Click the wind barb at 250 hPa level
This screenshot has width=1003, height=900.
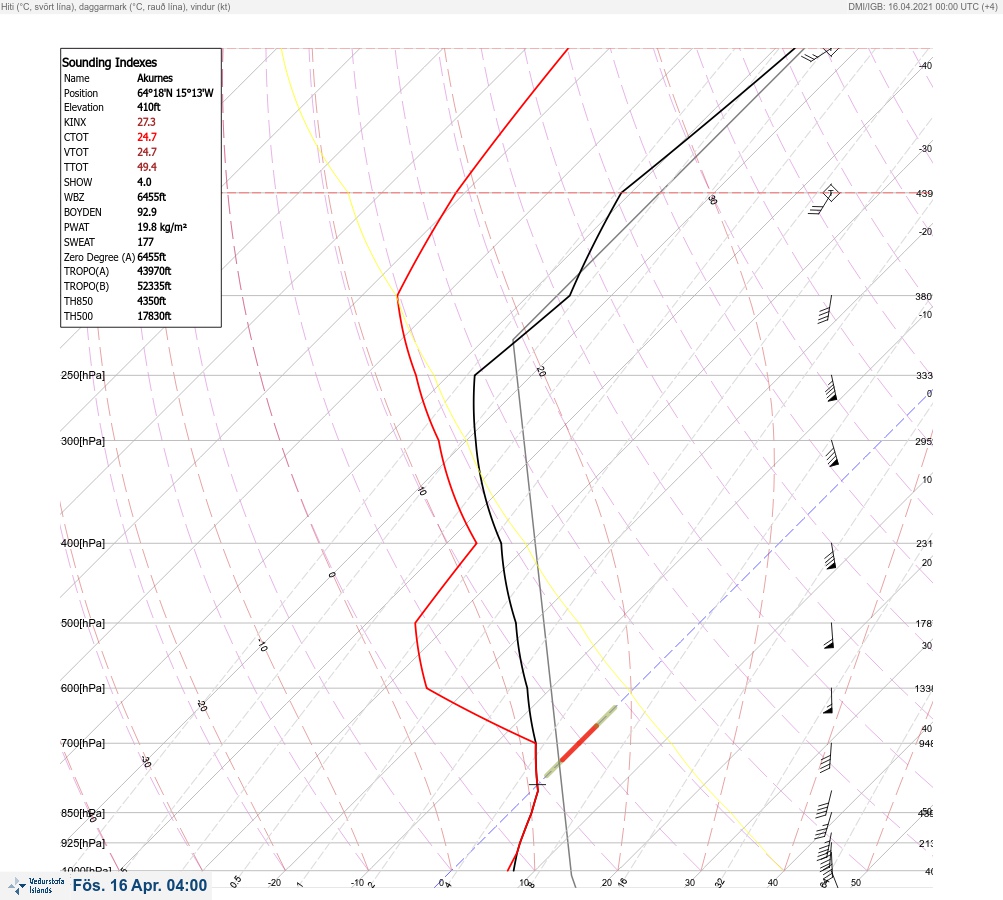(x=832, y=388)
